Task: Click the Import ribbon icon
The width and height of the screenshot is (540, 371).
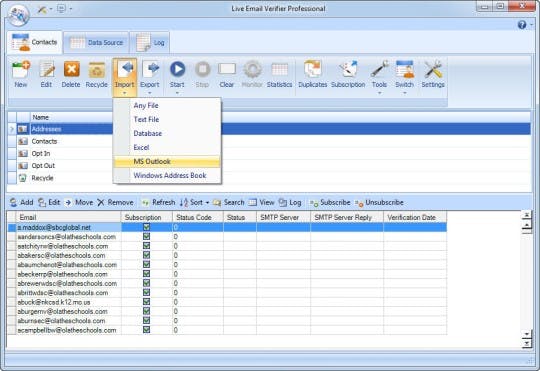Action: 125,69
